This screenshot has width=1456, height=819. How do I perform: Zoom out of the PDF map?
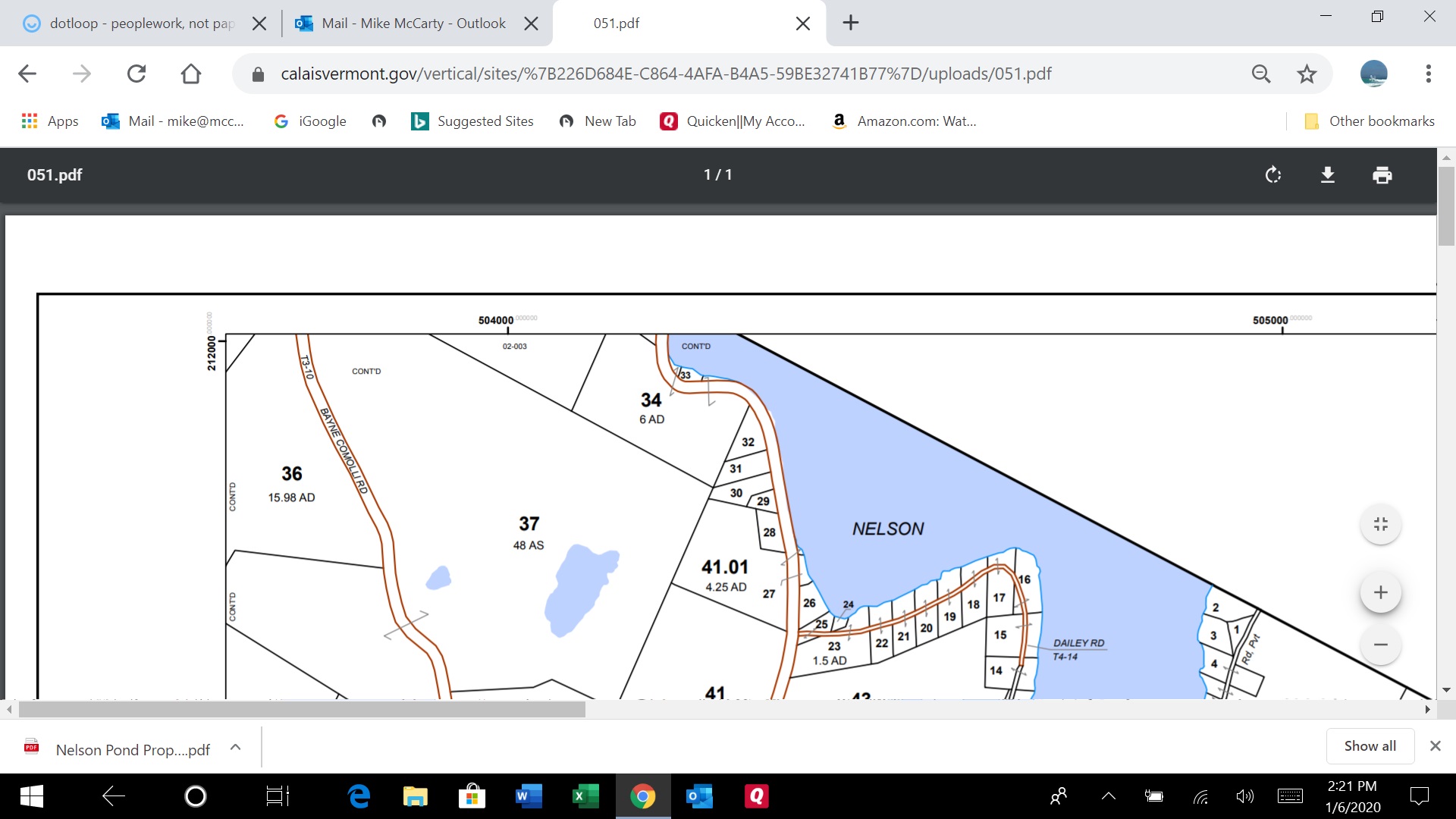tap(1381, 645)
